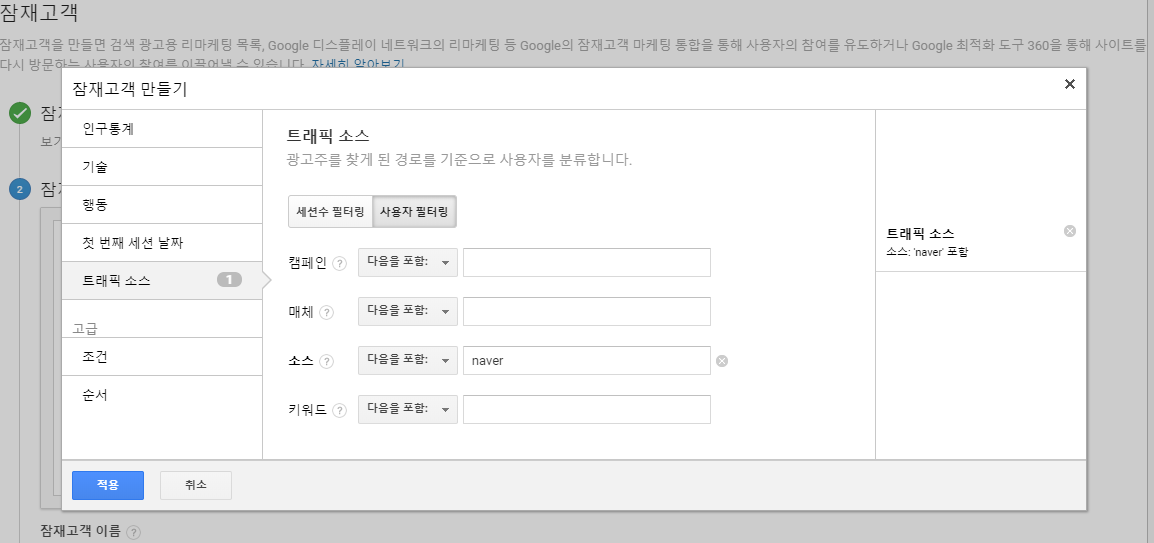Open the advanced 조건 section
This screenshot has width=1154, height=543.
[x=162, y=357]
